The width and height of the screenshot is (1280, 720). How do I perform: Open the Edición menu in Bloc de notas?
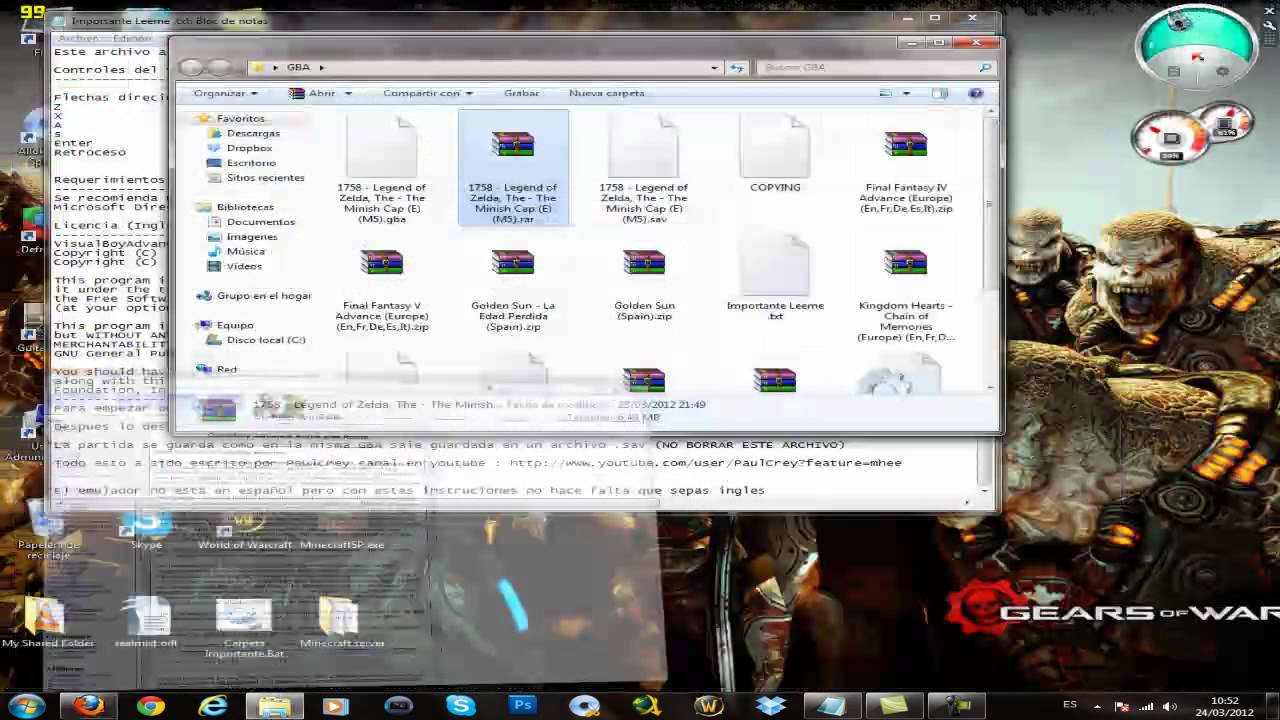click(132, 38)
